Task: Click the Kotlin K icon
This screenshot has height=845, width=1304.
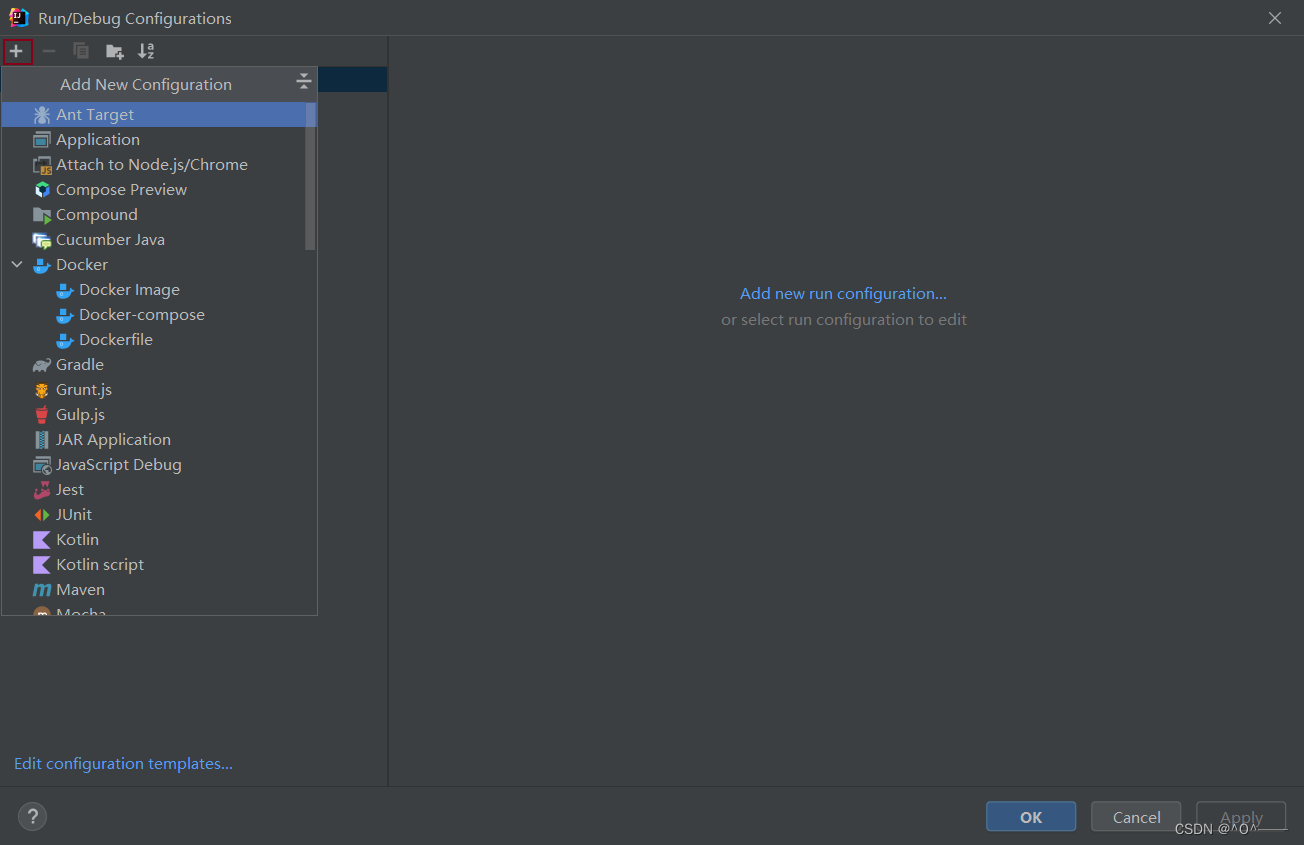Action: tap(42, 540)
